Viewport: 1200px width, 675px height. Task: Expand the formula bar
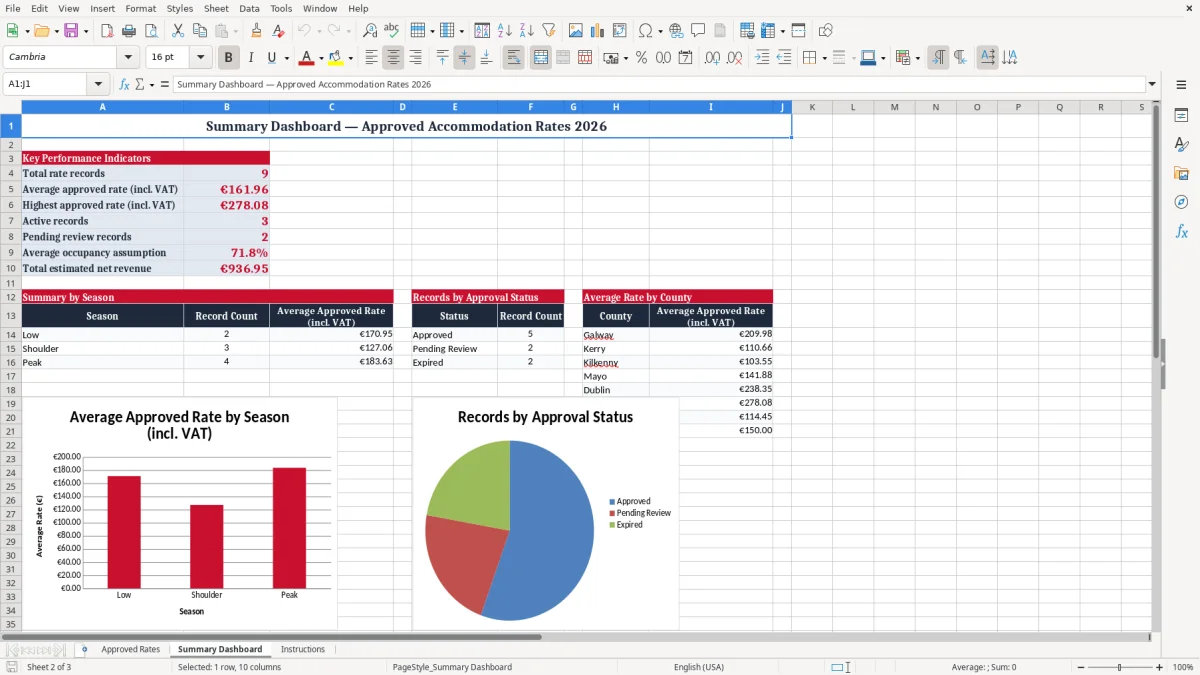point(1152,84)
